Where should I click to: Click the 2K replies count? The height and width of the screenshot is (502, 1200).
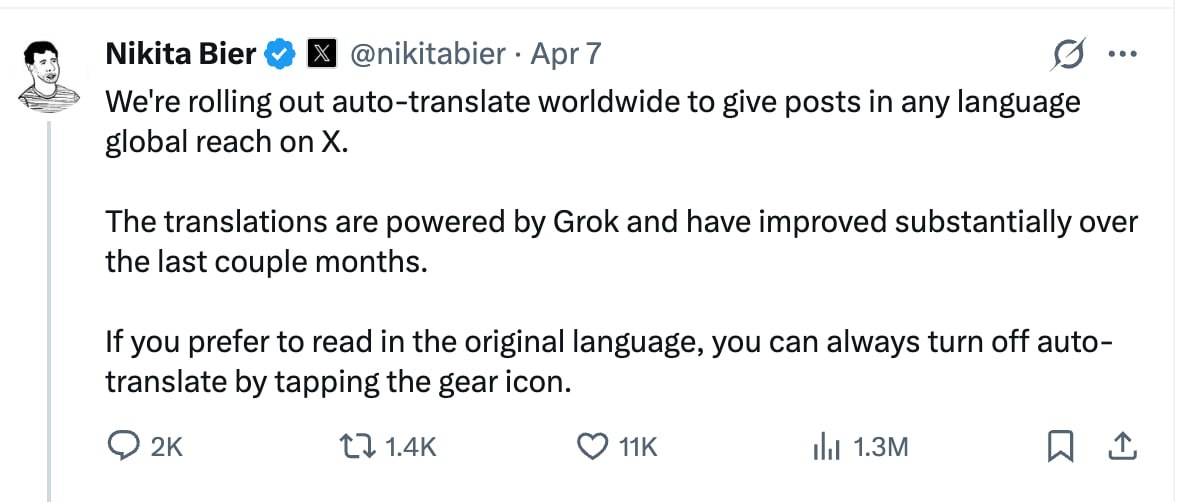pyautogui.click(x=166, y=447)
